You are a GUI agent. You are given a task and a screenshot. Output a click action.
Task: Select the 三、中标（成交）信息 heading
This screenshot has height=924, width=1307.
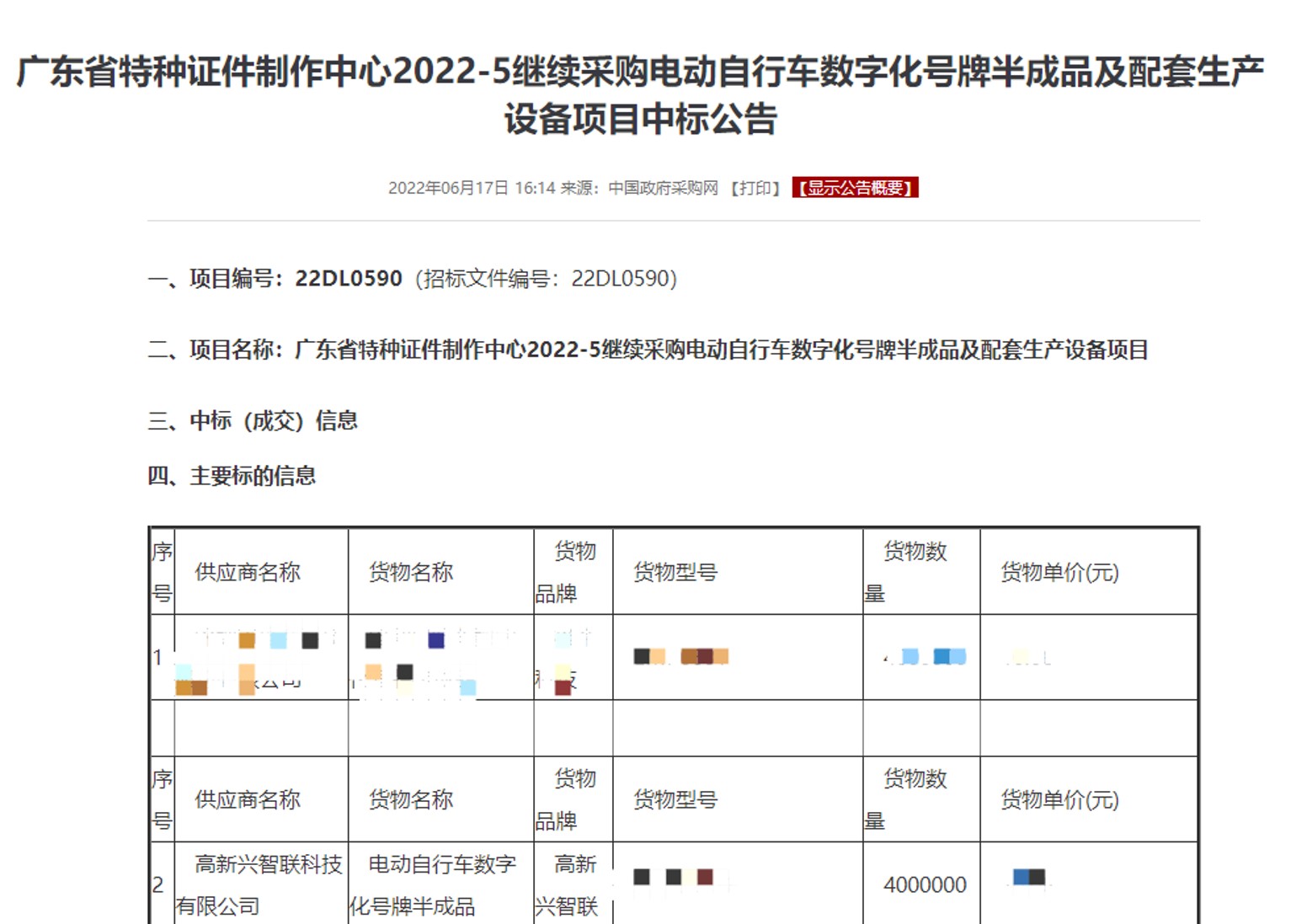pos(253,420)
